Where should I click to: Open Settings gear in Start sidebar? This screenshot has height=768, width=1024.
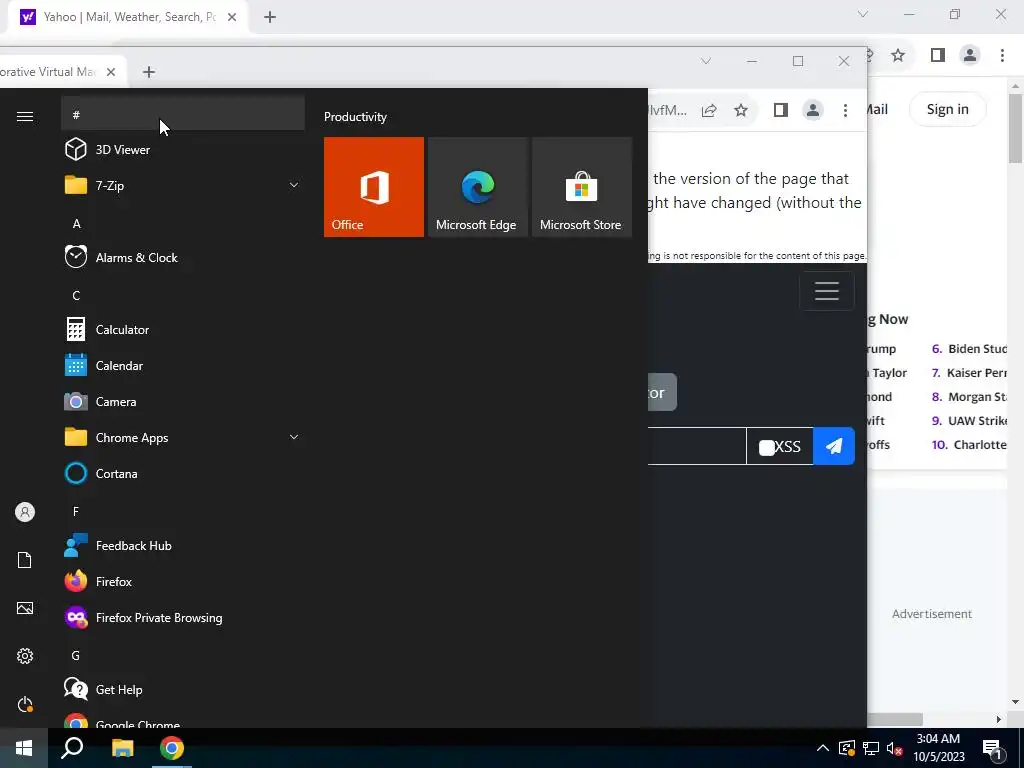[x=25, y=656]
